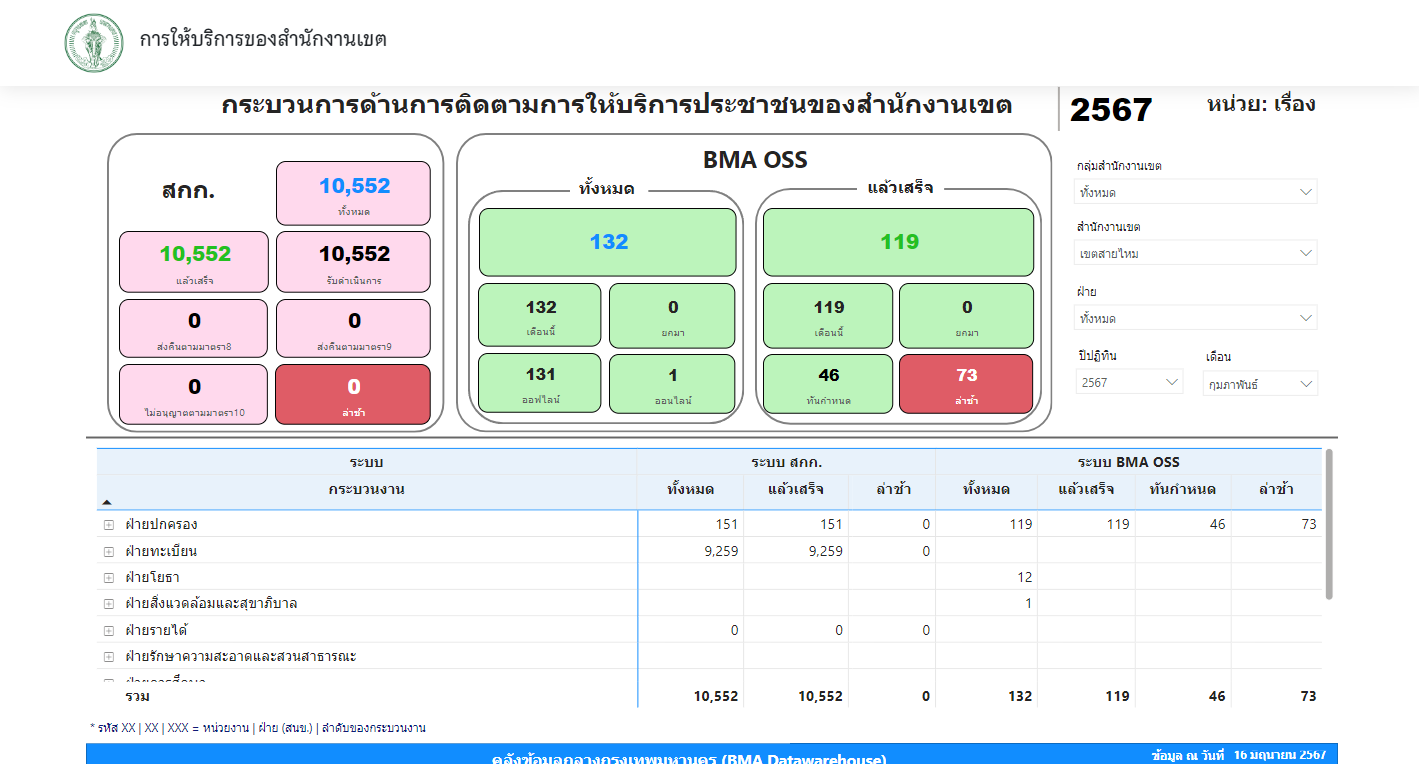Click the ออนไลน์ card showing 1
Image resolution: width=1419 pixels, height=764 pixels.
coord(672,384)
